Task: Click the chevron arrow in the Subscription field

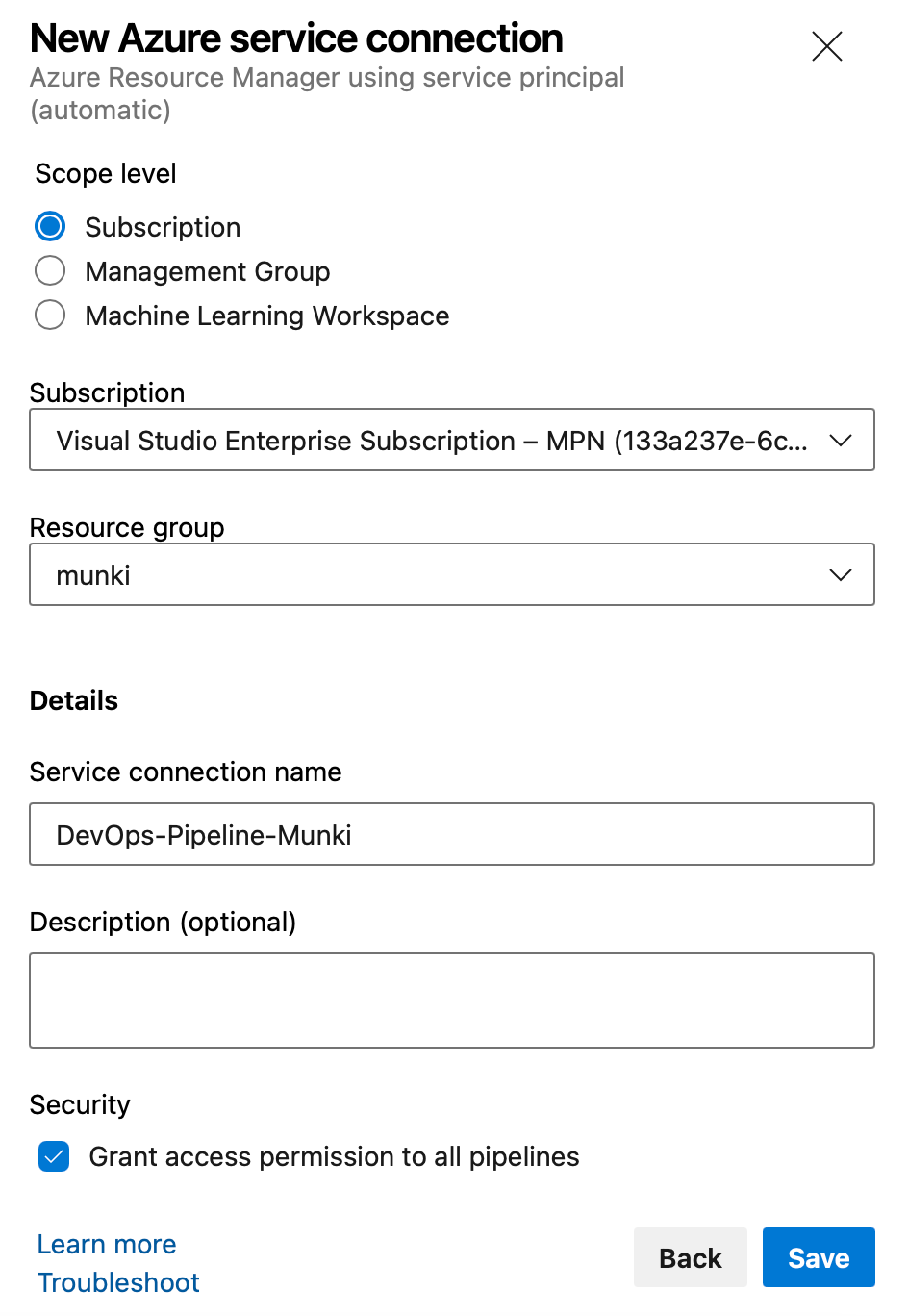Action: (841, 441)
